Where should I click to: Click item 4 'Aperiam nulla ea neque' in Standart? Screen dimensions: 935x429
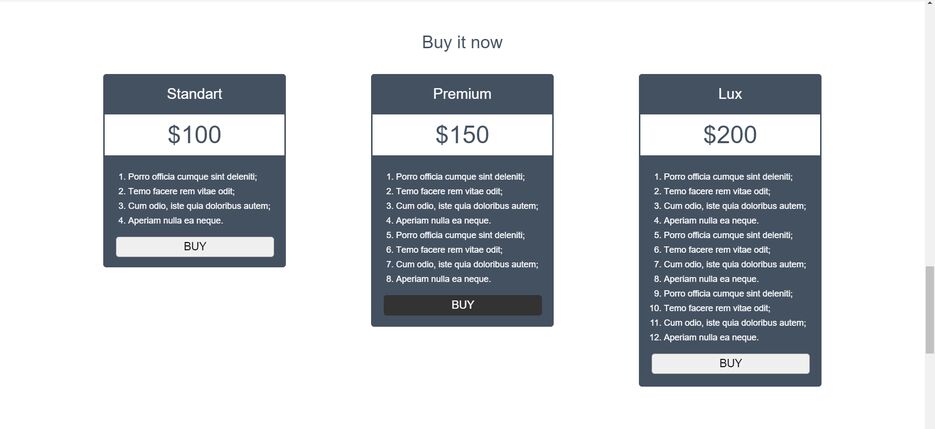pyautogui.click(x=171, y=221)
